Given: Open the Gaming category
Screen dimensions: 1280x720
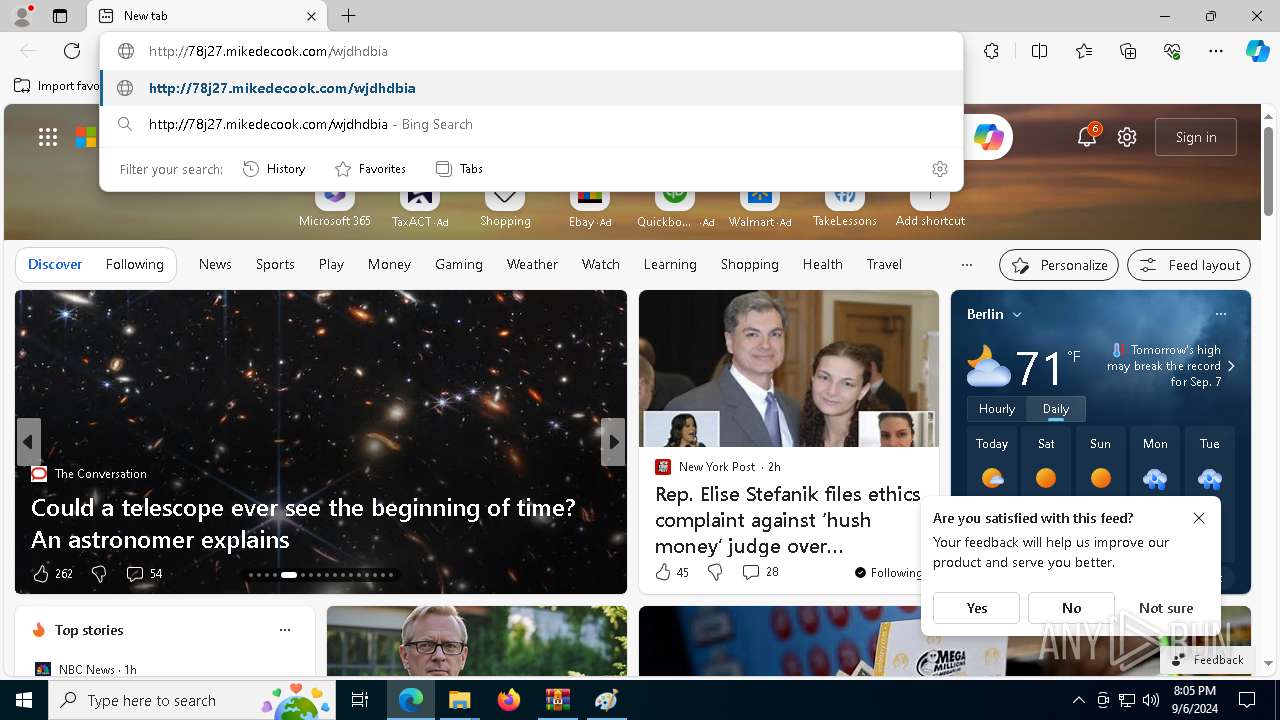Looking at the screenshot, I should [x=459, y=264].
